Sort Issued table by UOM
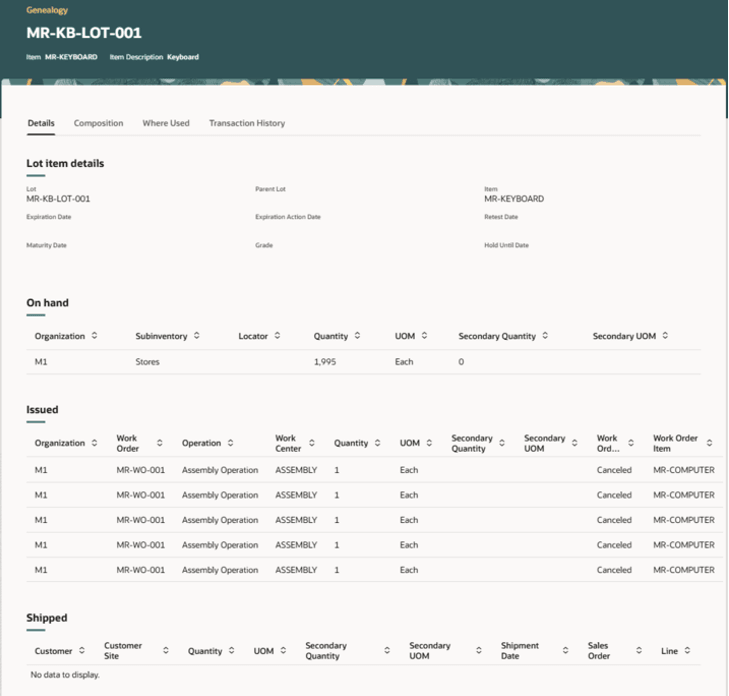This screenshot has height=696, width=729. (429, 443)
